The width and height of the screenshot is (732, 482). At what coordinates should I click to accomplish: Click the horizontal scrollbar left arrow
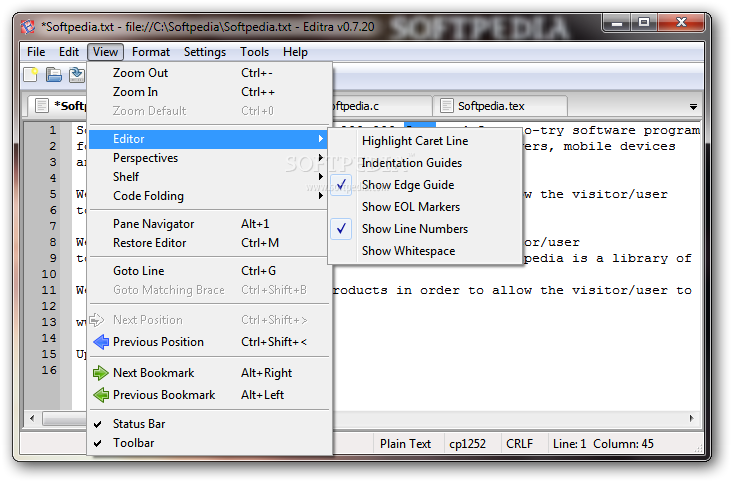tap(32, 418)
